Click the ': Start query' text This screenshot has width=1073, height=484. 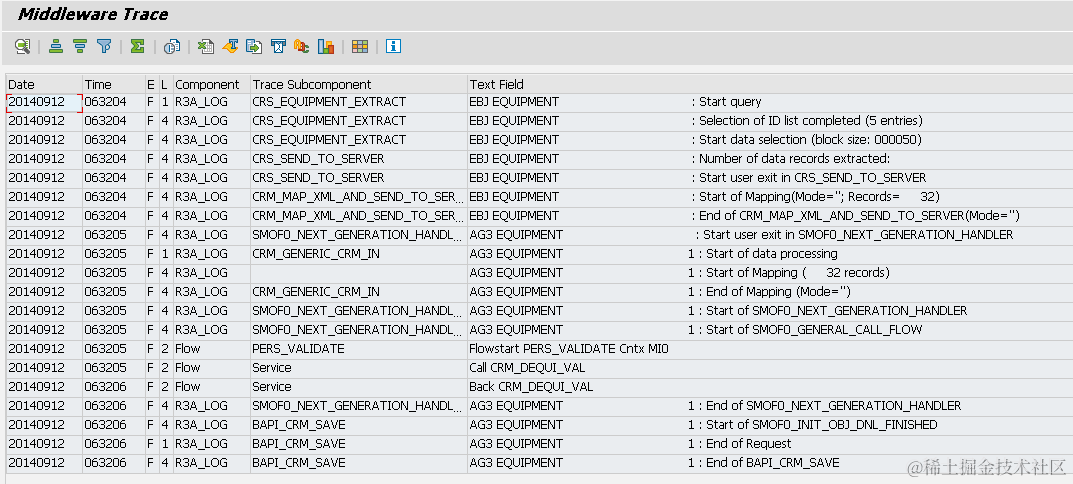[x=726, y=102]
